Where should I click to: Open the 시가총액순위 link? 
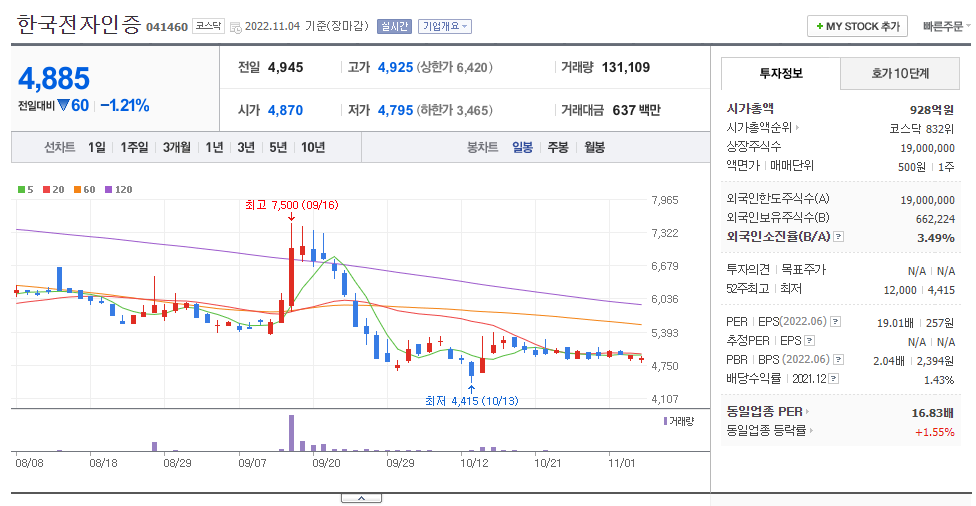click(x=759, y=128)
